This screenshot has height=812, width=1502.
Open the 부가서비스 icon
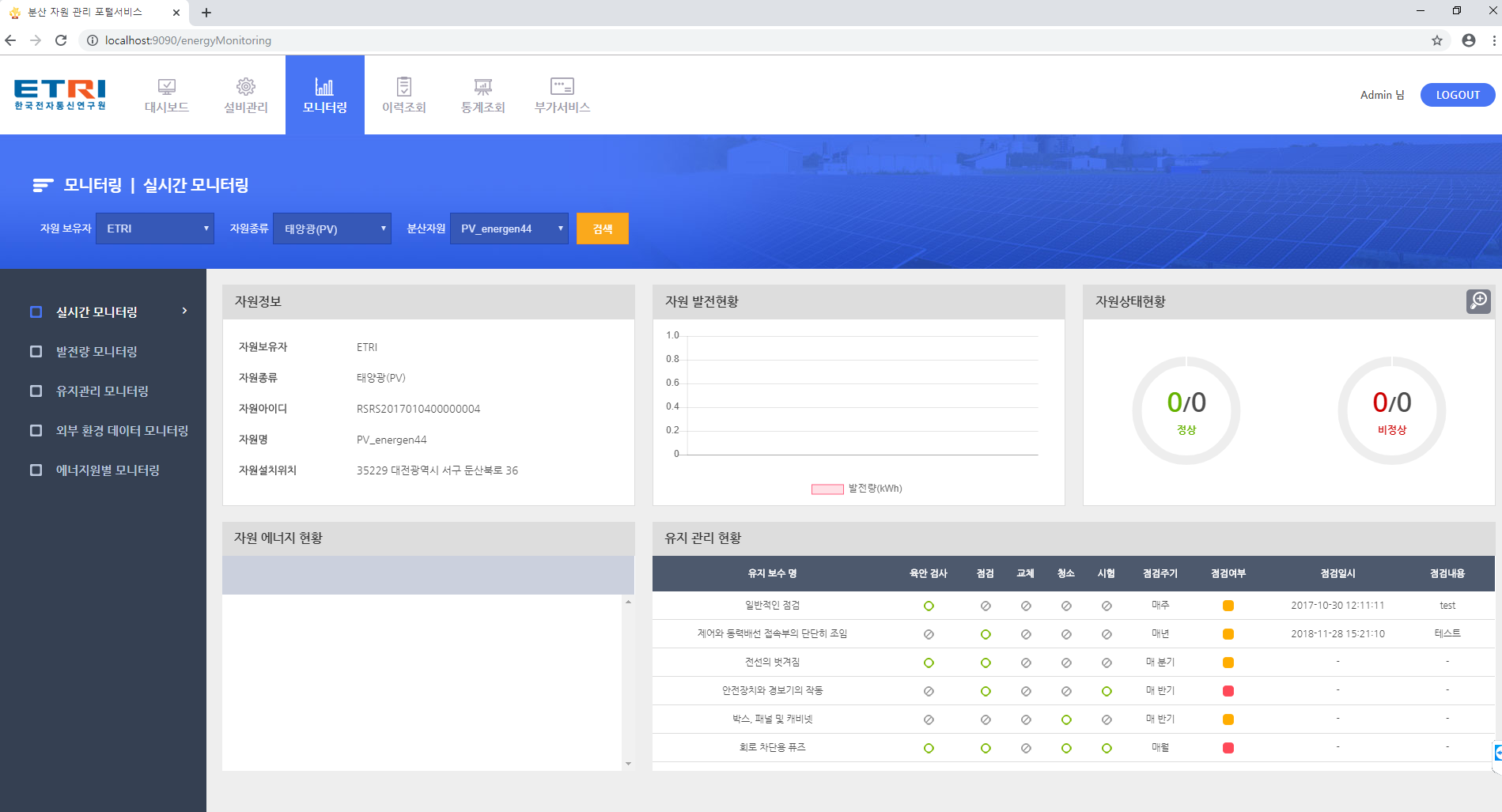pyautogui.click(x=562, y=87)
